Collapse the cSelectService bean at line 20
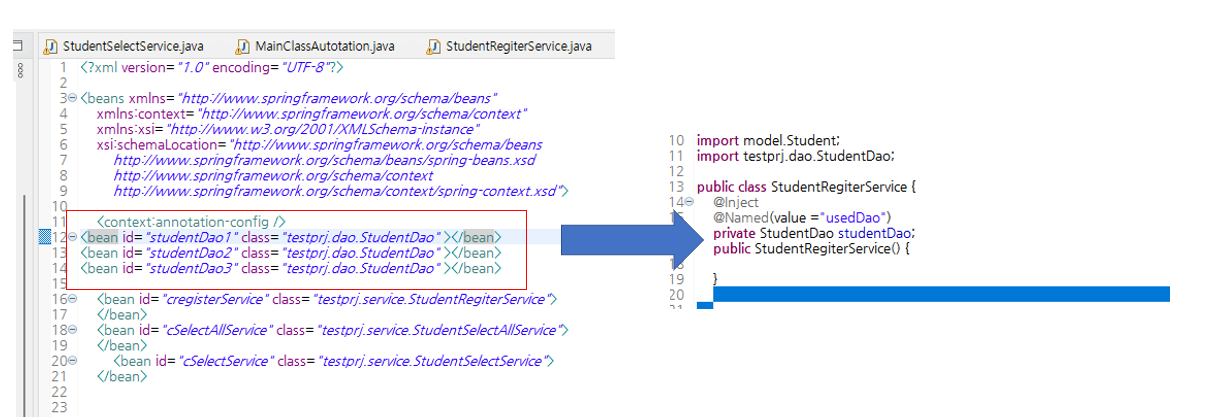Screen dimensions: 1229x417 click(x=73, y=361)
